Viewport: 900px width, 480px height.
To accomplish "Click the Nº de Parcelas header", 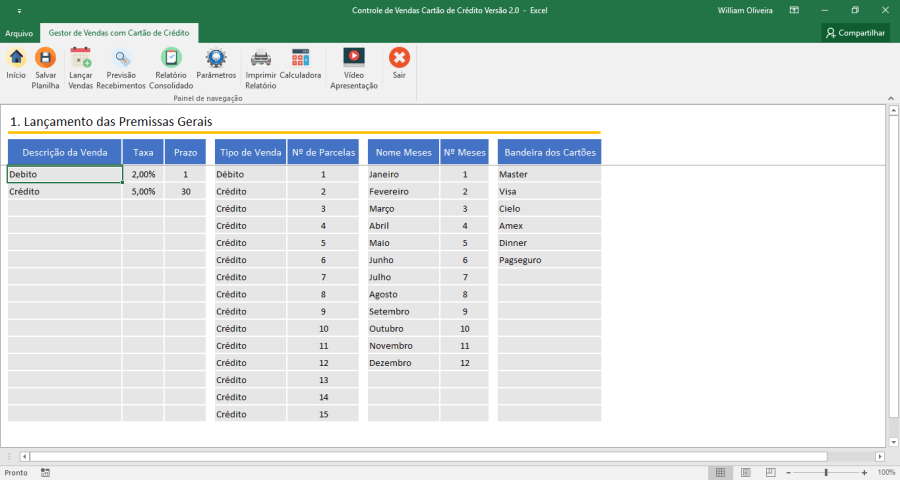I will pyautogui.click(x=323, y=152).
